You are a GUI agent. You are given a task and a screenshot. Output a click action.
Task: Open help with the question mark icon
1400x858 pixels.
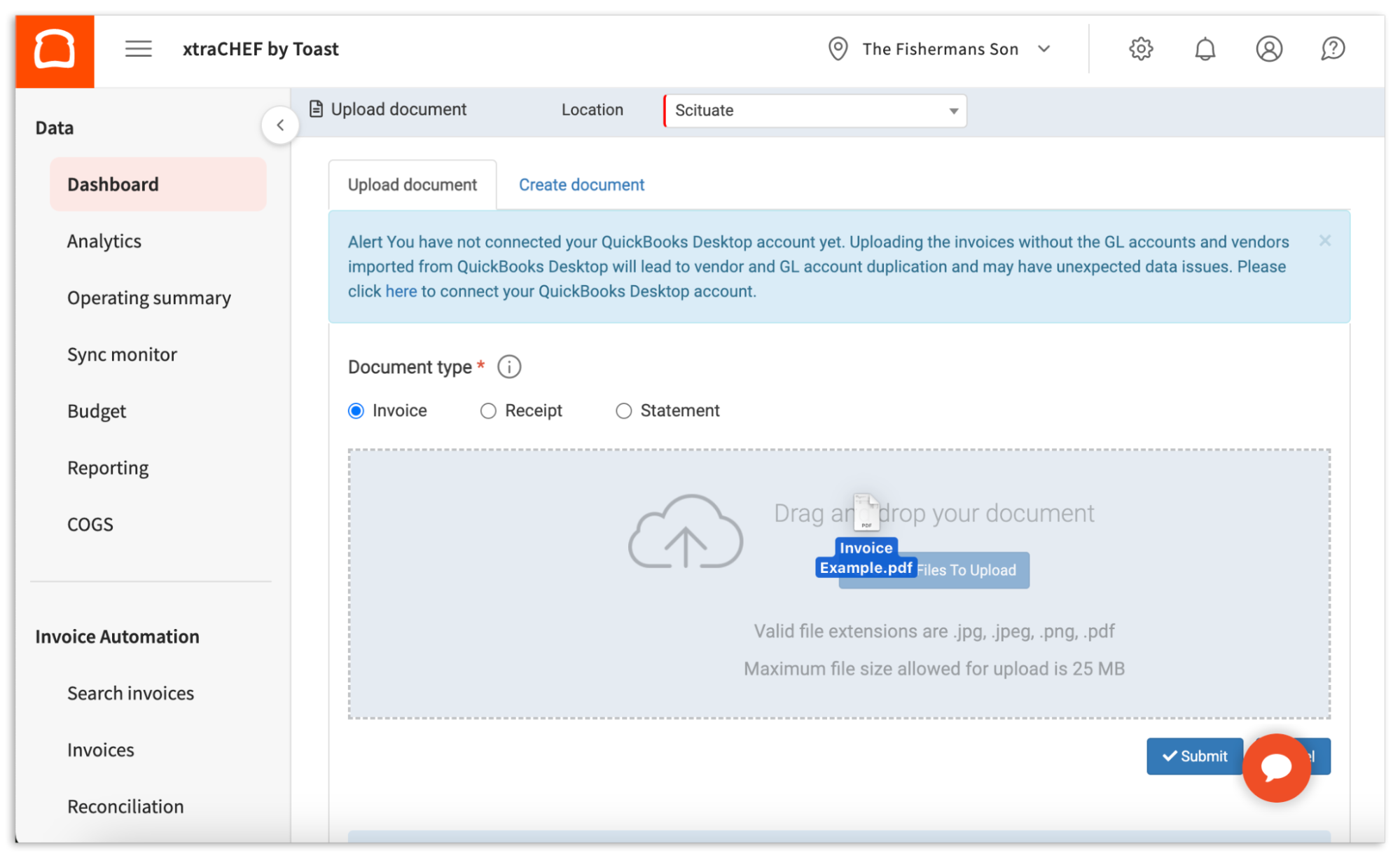coord(1333,48)
